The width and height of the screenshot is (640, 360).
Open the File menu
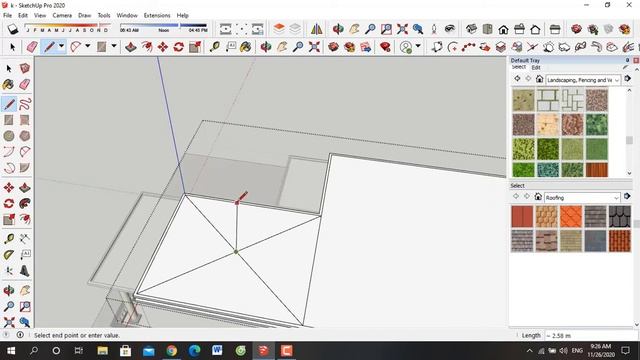(7, 15)
